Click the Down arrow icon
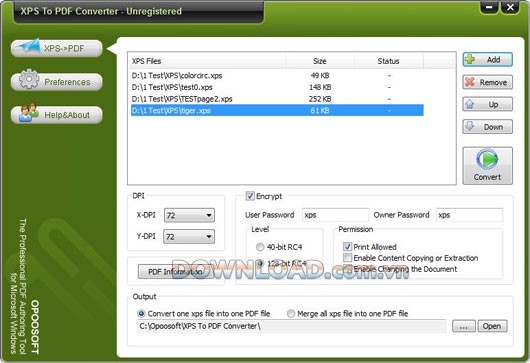Viewport: 530px width, 363px height. 470,126
